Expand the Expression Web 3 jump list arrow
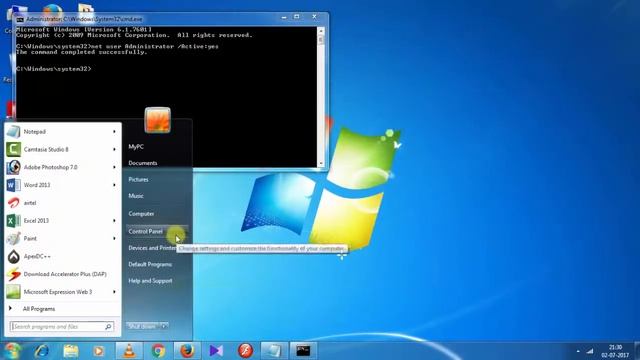The width and height of the screenshot is (640, 360). [x=114, y=292]
